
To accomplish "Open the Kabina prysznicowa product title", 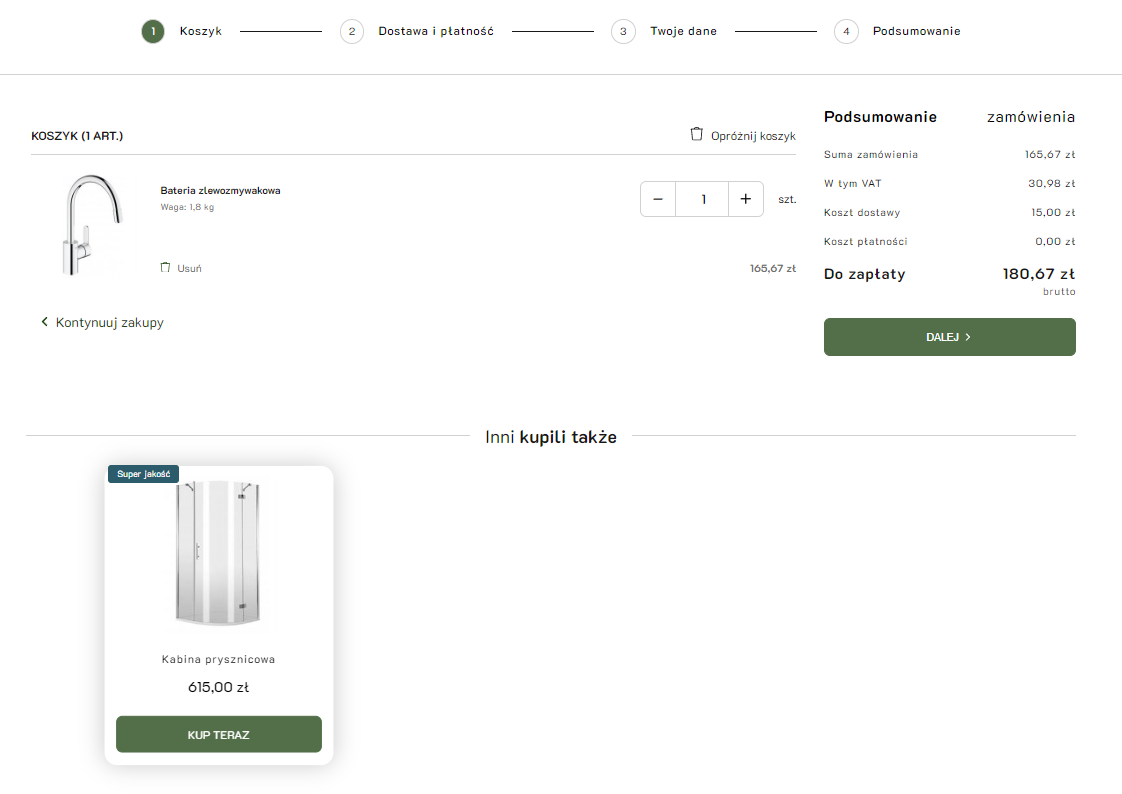I will tap(218, 660).
